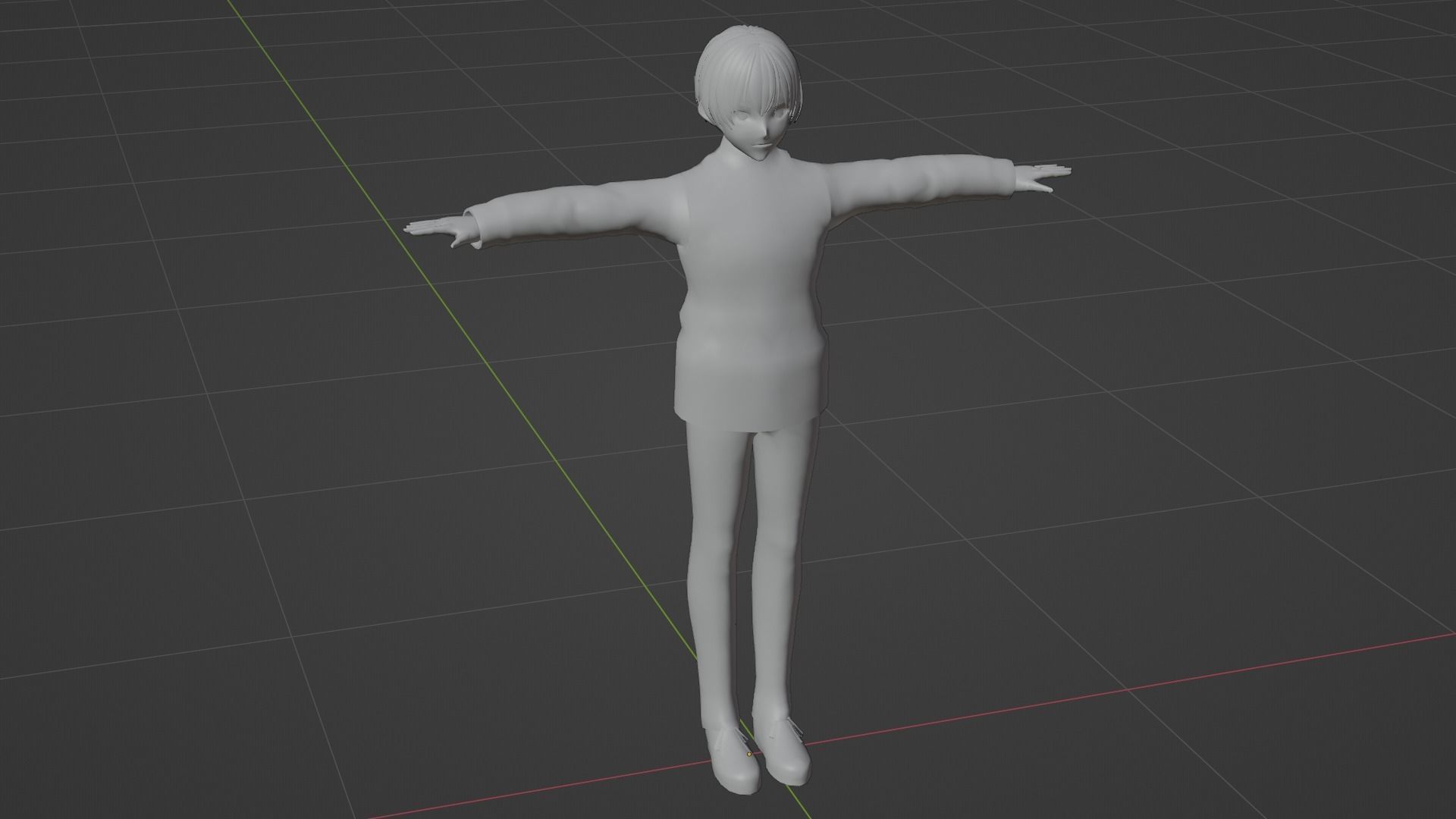The image size is (1456, 819).
Task: Select the character model by its sweater torso
Action: [751, 296]
